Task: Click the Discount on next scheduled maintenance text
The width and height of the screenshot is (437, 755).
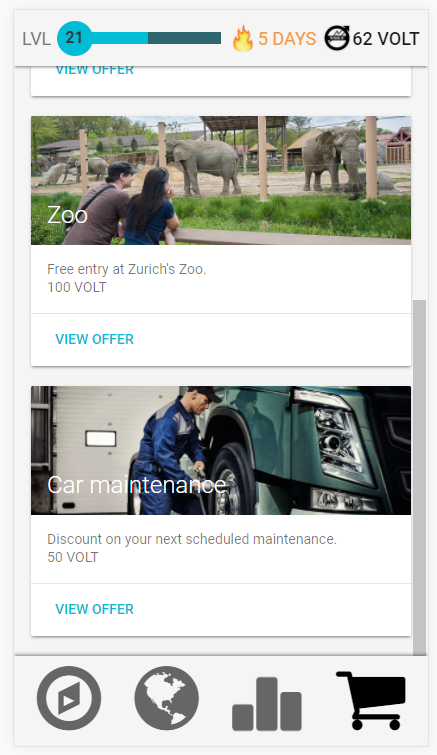Action: click(x=192, y=539)
